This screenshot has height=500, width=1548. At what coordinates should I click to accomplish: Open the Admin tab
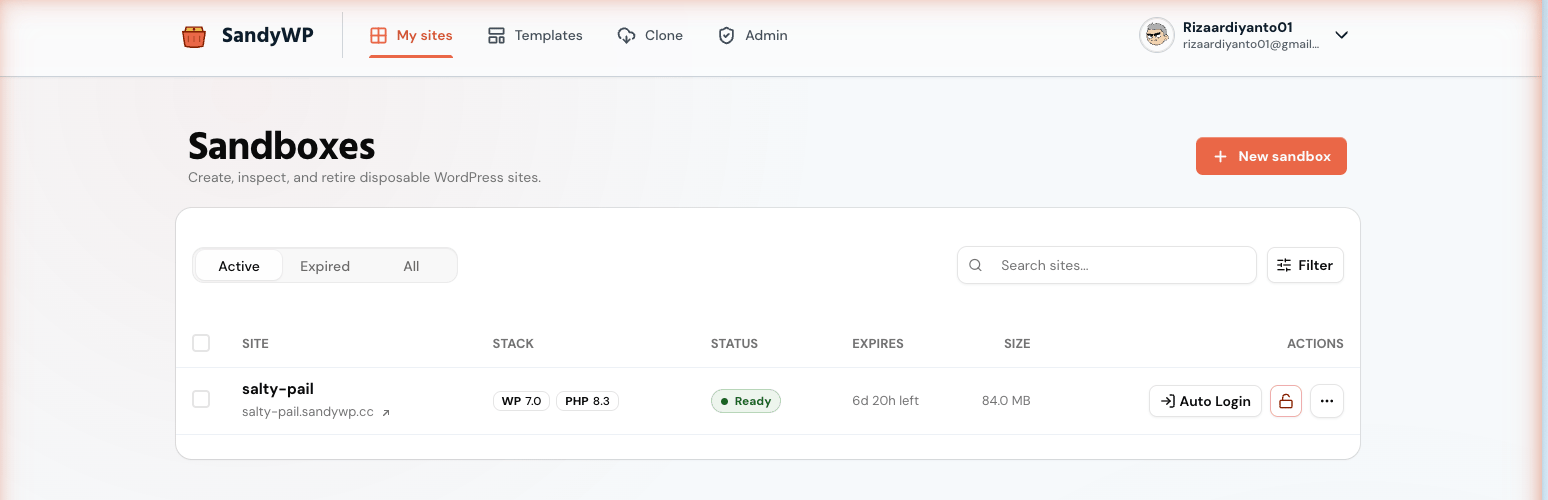pos(753,35)
